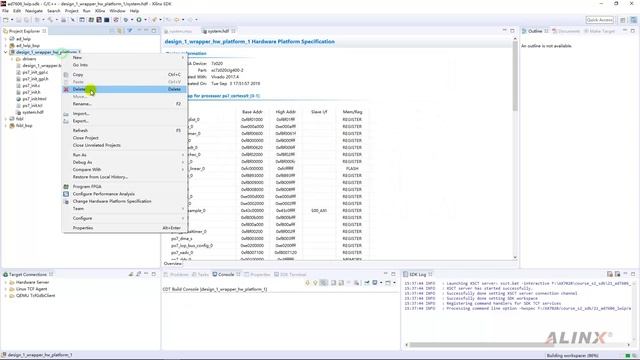The height and width of the screenshot is (360, 640).
Task: Expand the fsbl_bsp project node
Action: click(x=6, y=126)
